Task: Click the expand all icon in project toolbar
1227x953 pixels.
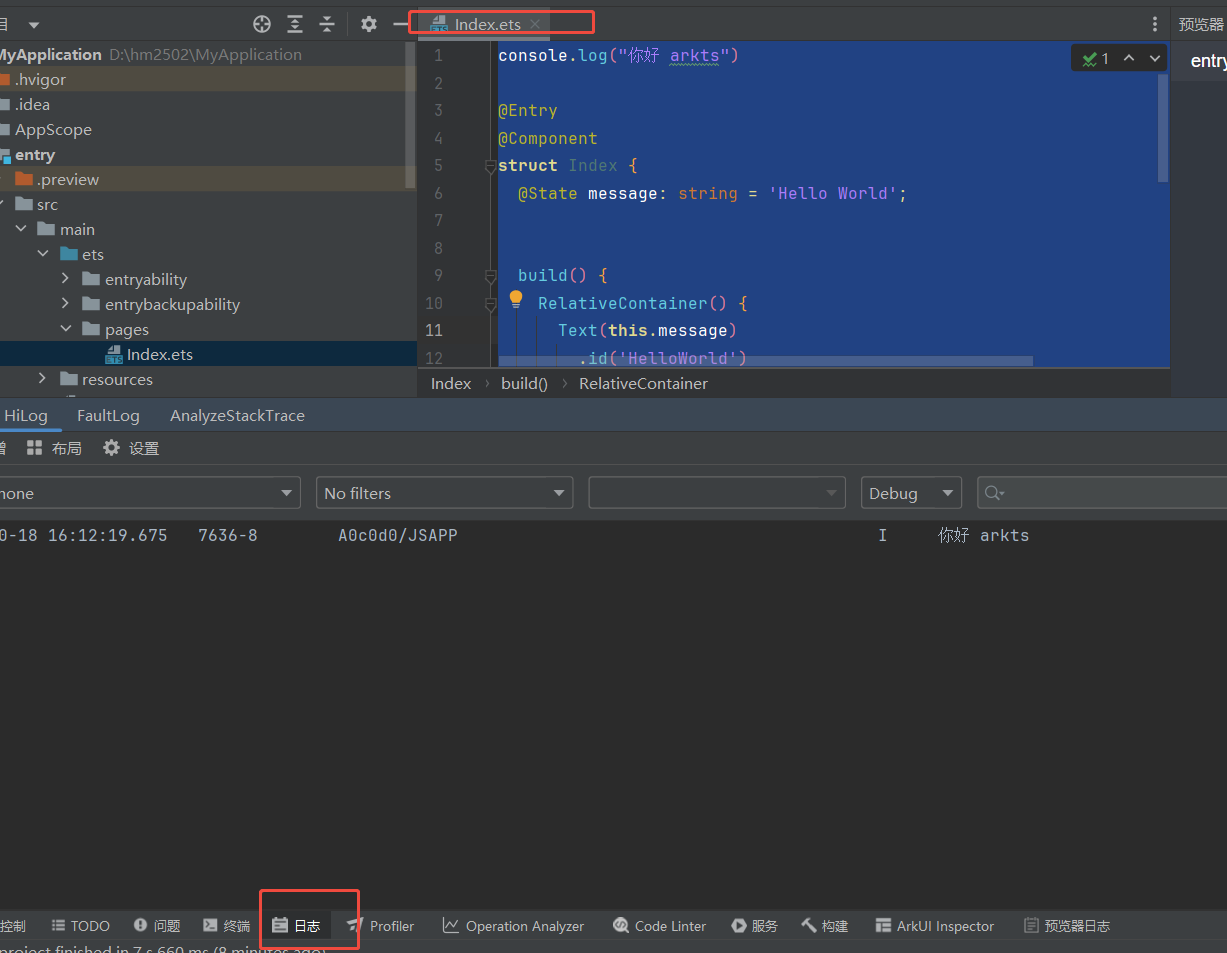Action: (295, 24)
